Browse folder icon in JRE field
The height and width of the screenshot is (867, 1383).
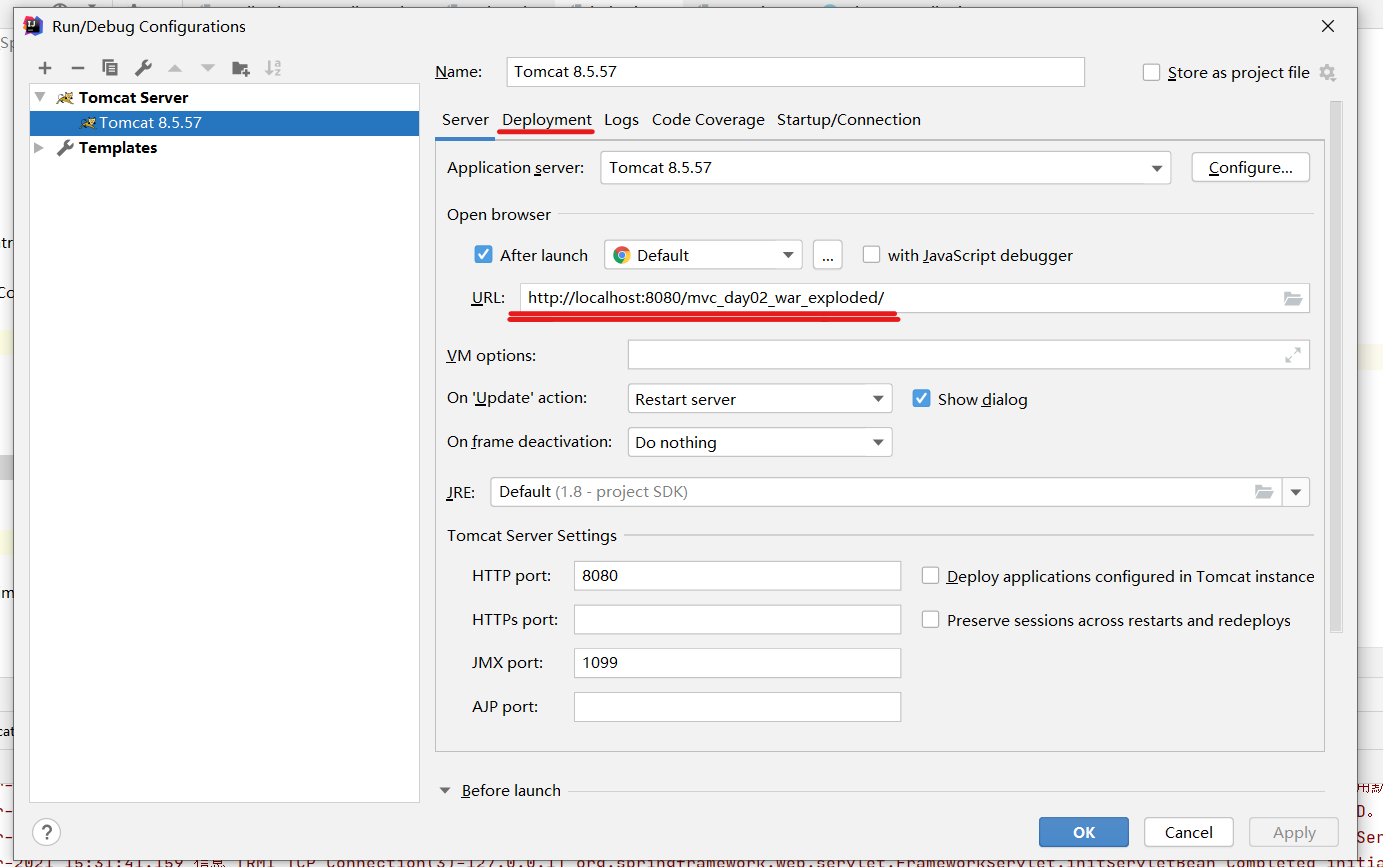(1265, 492)
